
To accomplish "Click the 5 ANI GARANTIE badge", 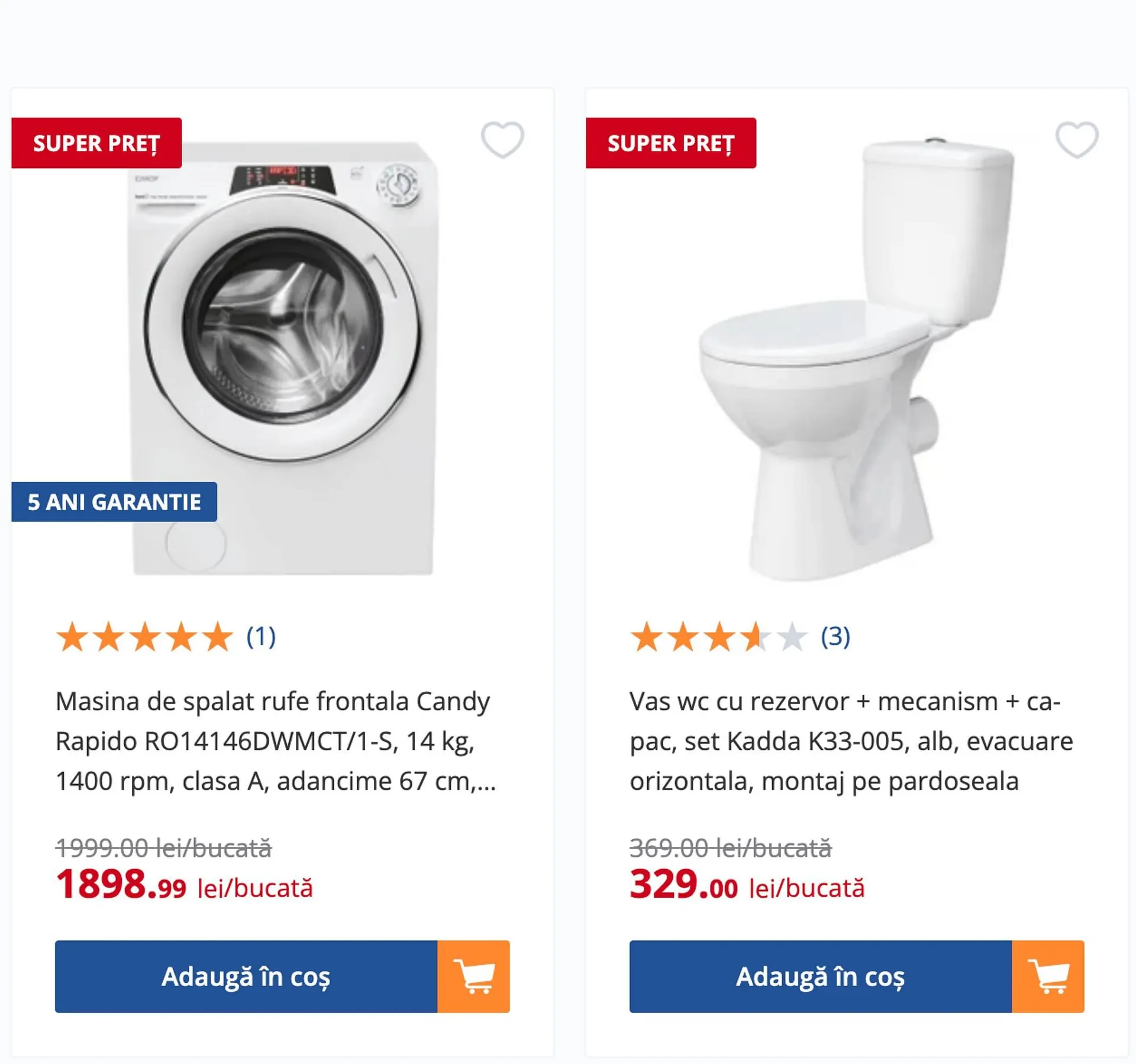I will [114, 502].
